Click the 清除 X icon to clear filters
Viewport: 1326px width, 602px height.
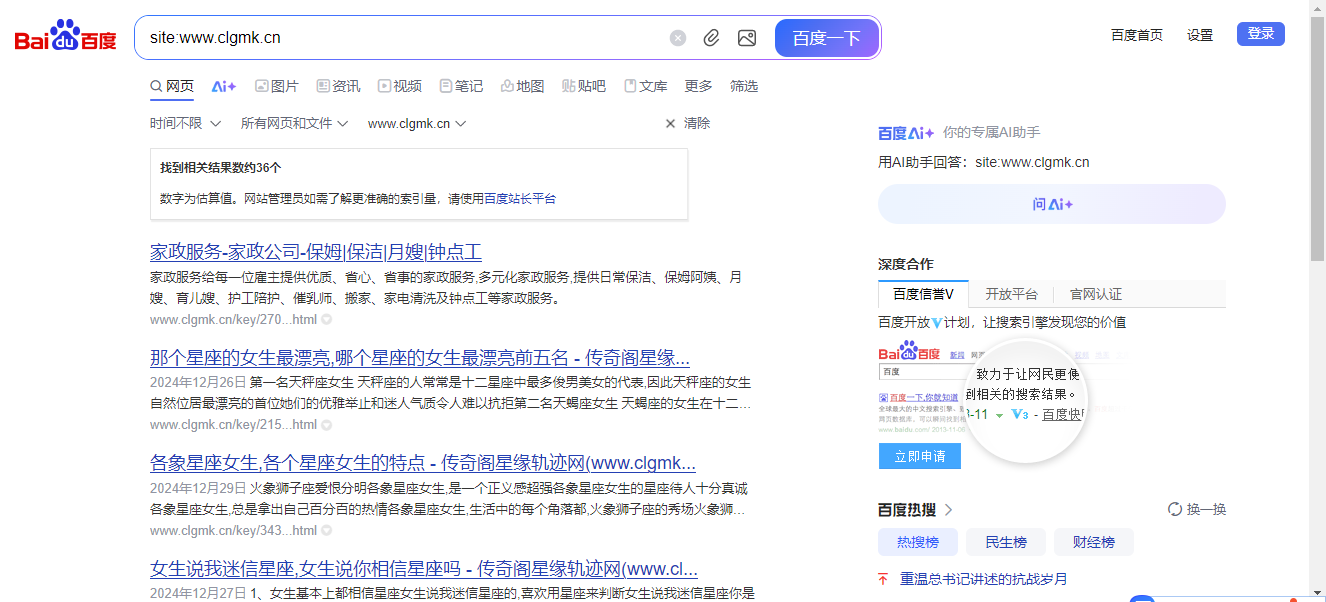tap(670, 123)
